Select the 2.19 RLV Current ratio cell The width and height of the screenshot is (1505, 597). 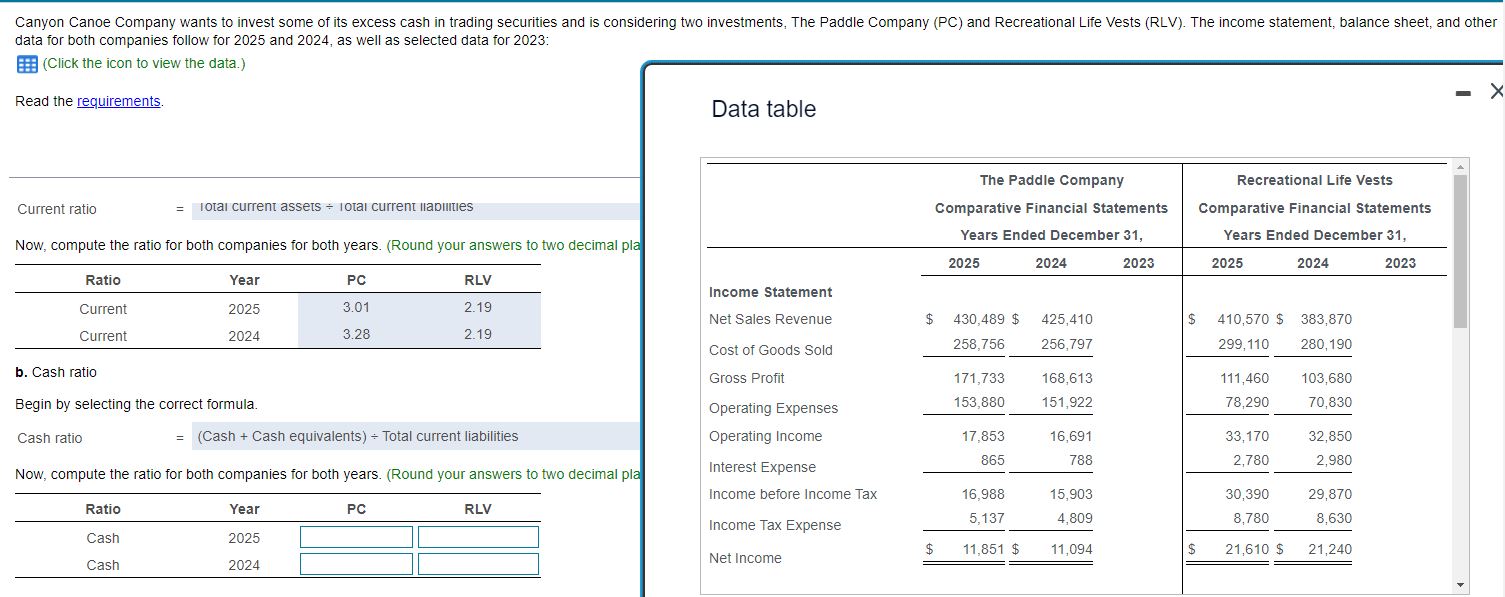[x=478, y=307]
